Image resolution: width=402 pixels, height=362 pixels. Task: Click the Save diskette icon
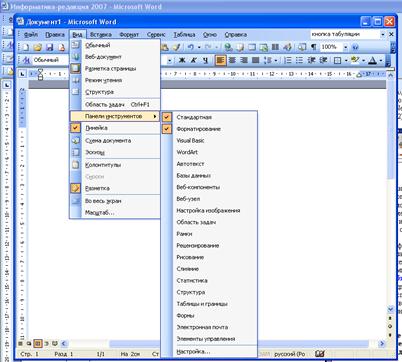[49, 47]
